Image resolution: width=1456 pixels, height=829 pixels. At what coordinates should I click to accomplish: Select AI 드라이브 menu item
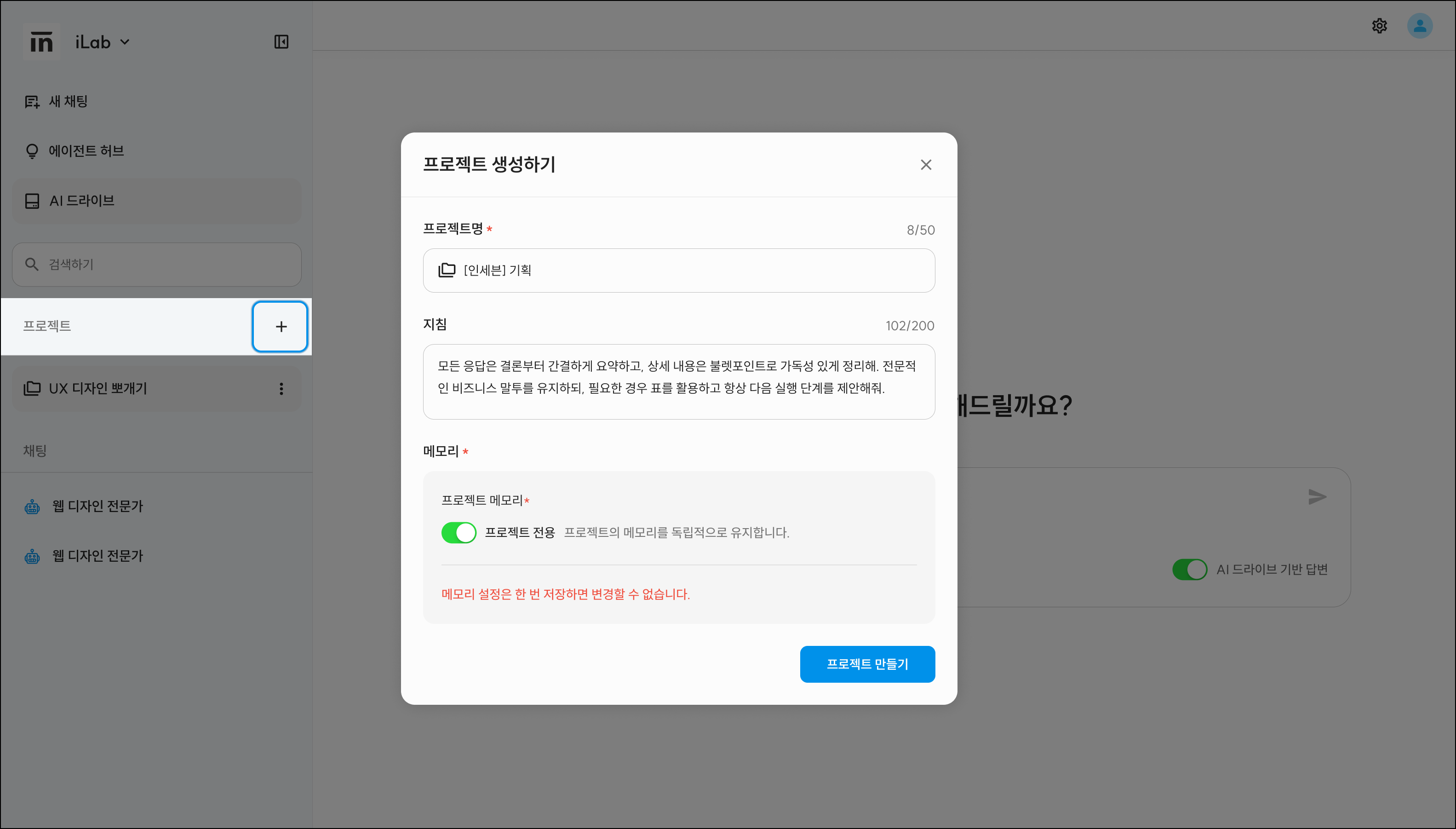coord(156,201)
